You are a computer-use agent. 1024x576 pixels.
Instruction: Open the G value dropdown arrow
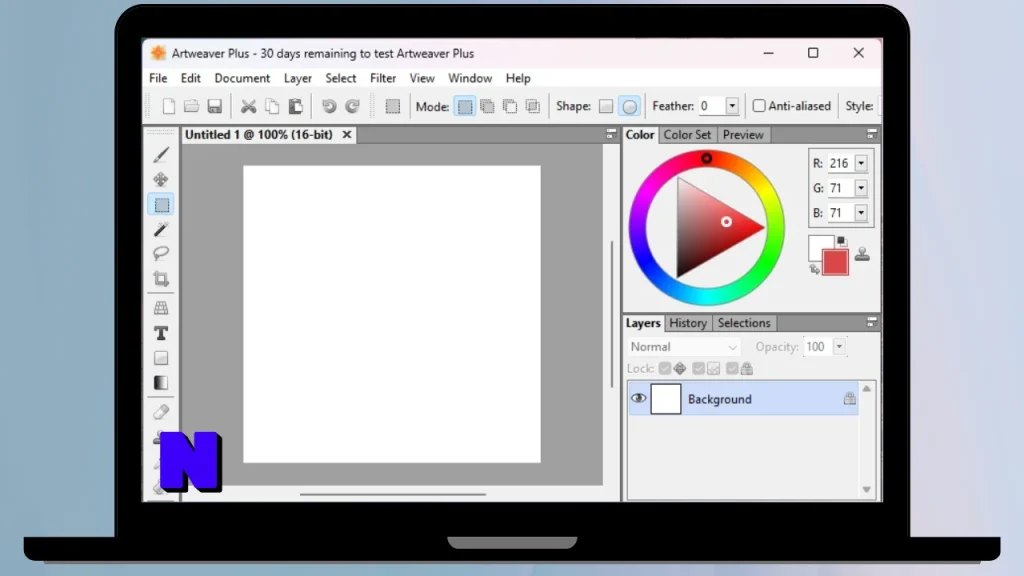861,188
